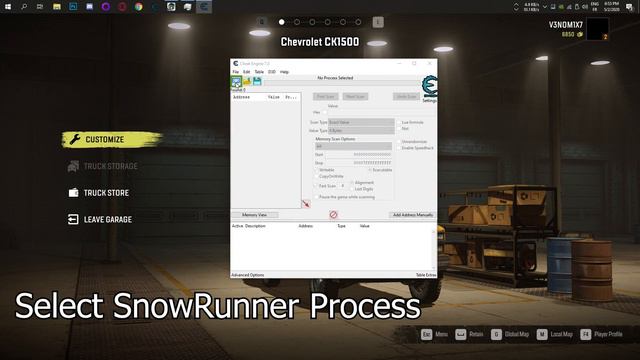This screenshot has width=640, height=360.
Task: Click the Undo Scan button
Action: (407, 97)
